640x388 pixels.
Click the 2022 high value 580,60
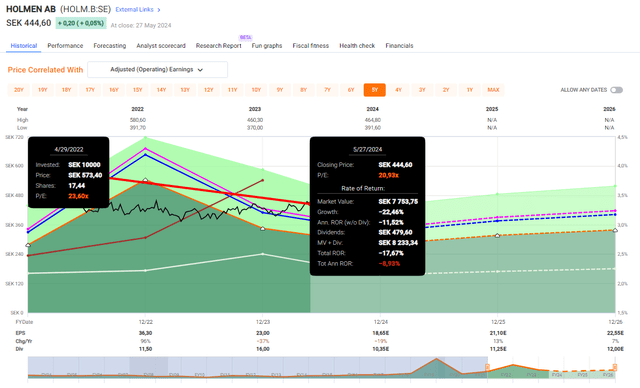(138, 120)
